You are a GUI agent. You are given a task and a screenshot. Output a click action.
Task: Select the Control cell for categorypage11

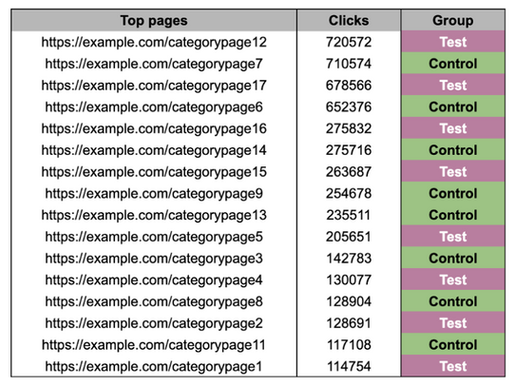pyautogui.click(x=453, y=345)
